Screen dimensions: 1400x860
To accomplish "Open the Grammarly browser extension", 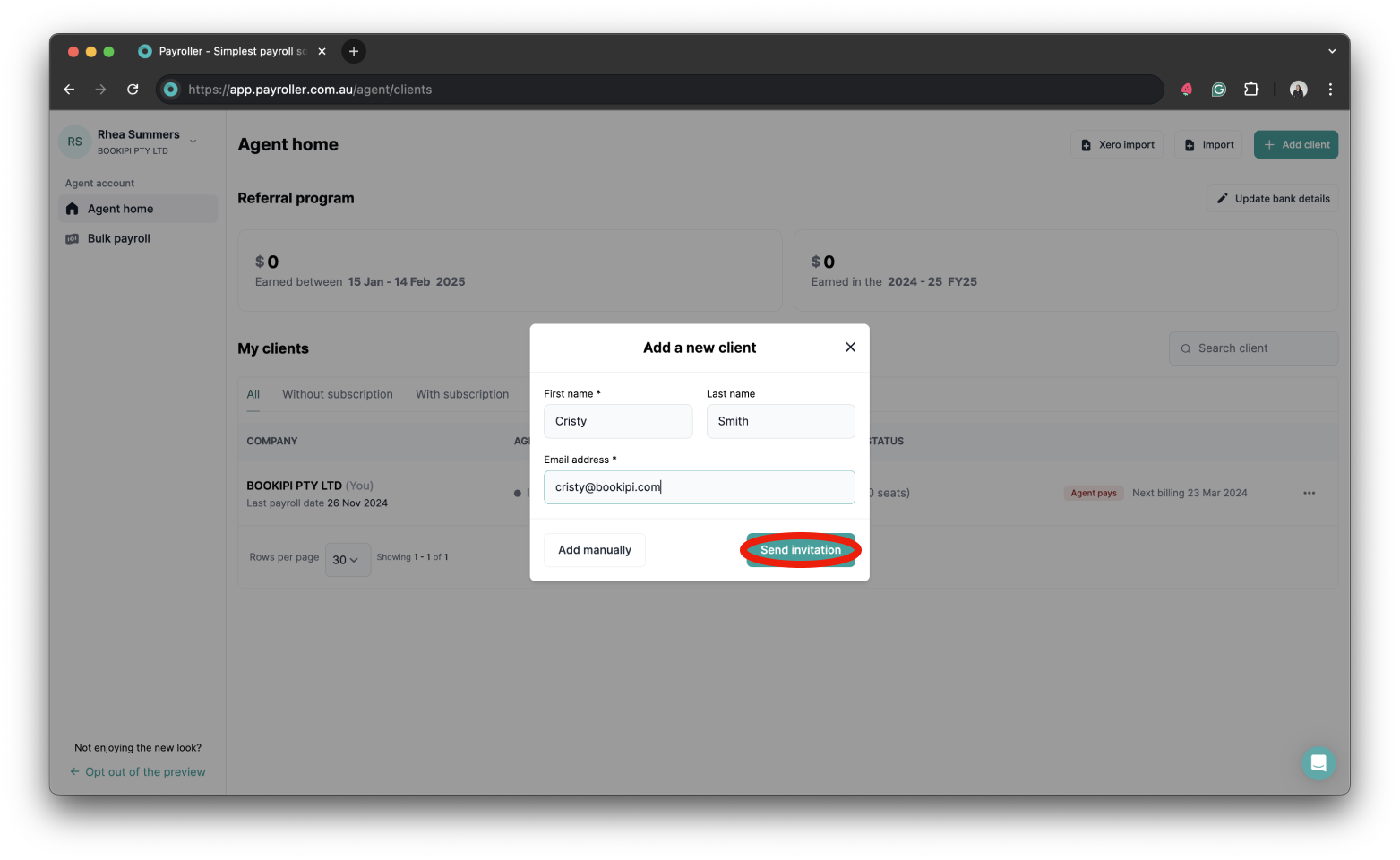I will pyautogui.click(x=1218, y=89).
